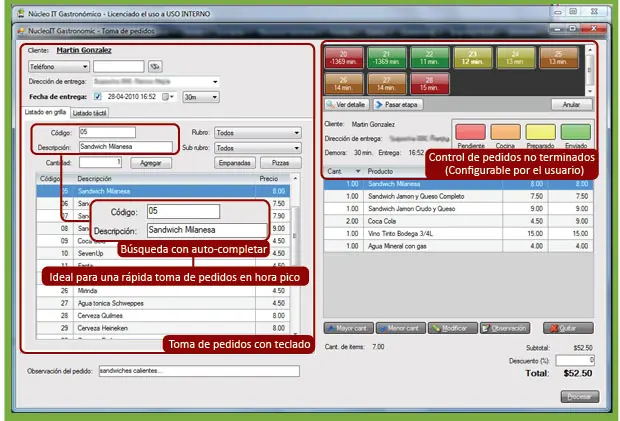
Task: Select Mirinda product row
Action: click(x=163, y=291)
